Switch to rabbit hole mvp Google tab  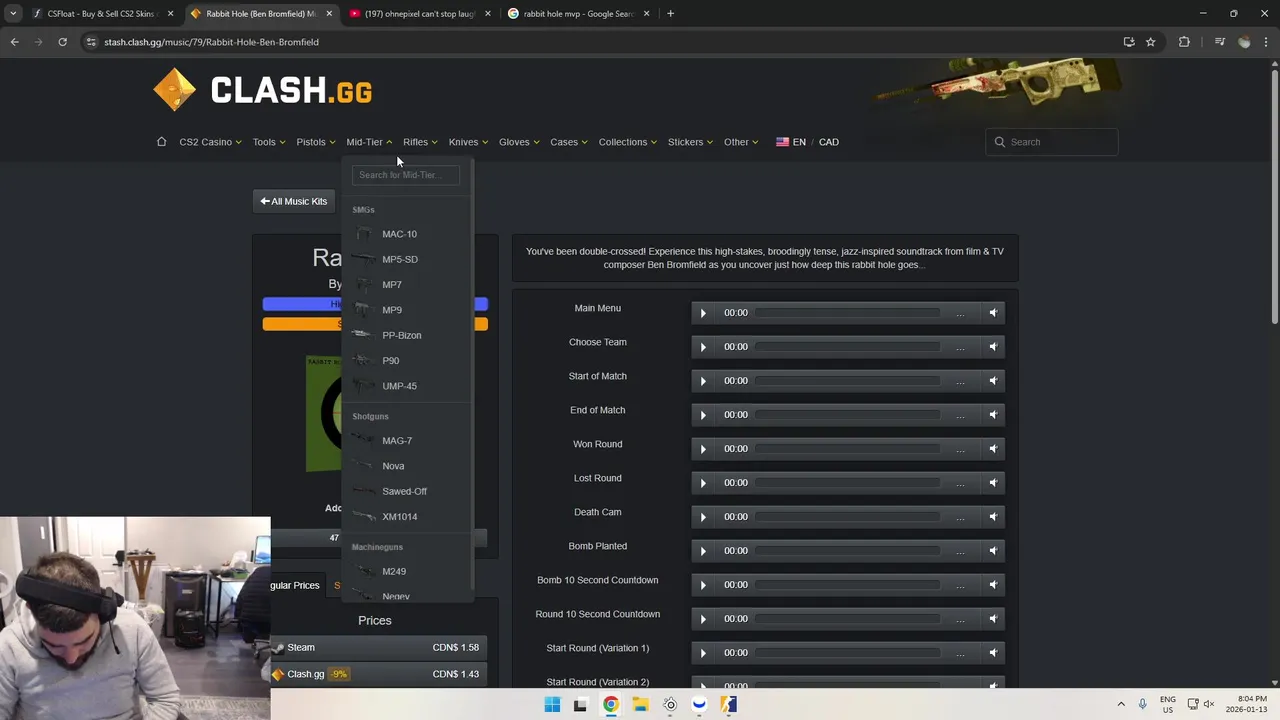click(578, 14)
